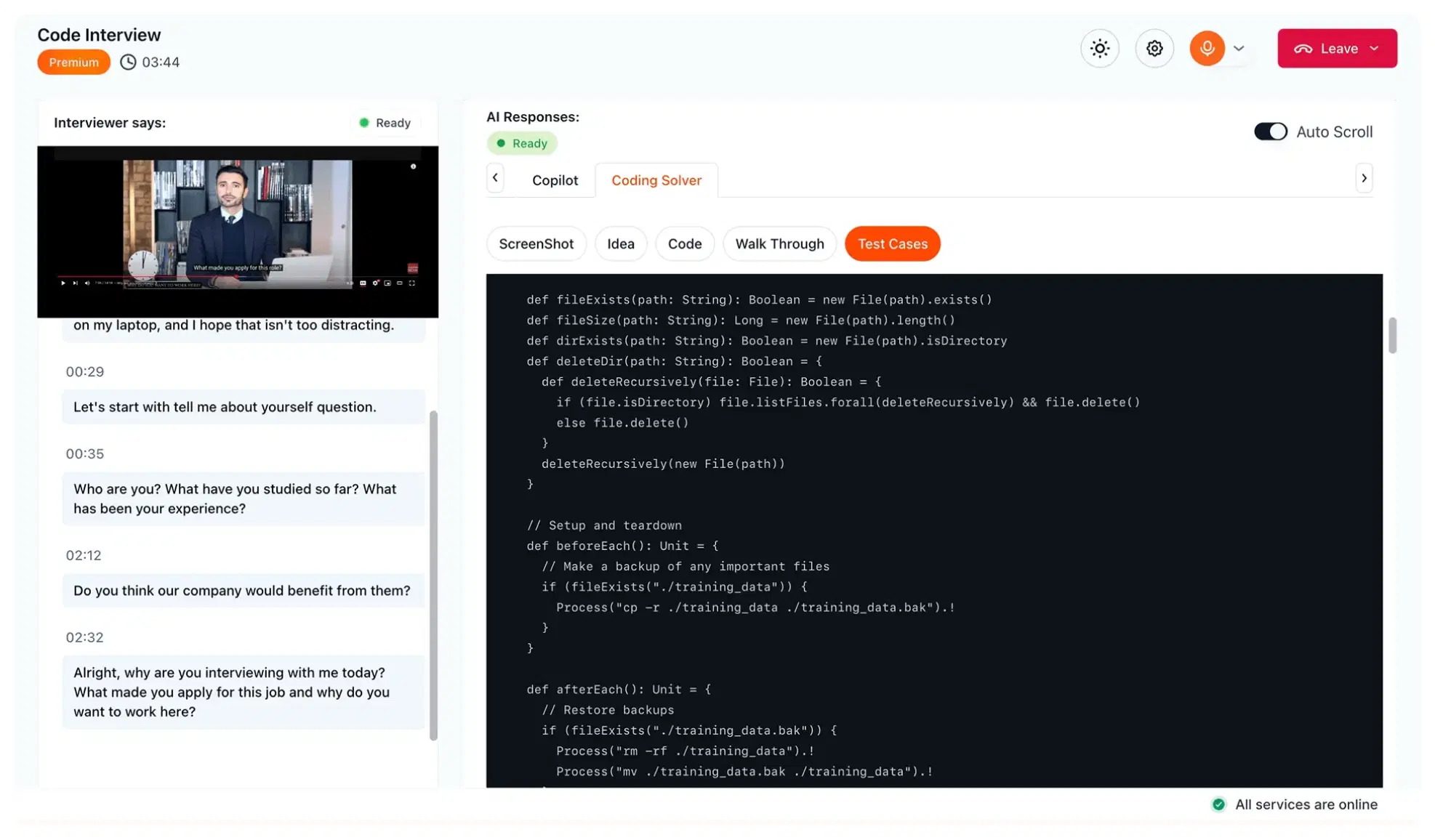This screenshot has width=1435, height=840.
Task: Click the orange microphone icon
Action: (1207, 48)
